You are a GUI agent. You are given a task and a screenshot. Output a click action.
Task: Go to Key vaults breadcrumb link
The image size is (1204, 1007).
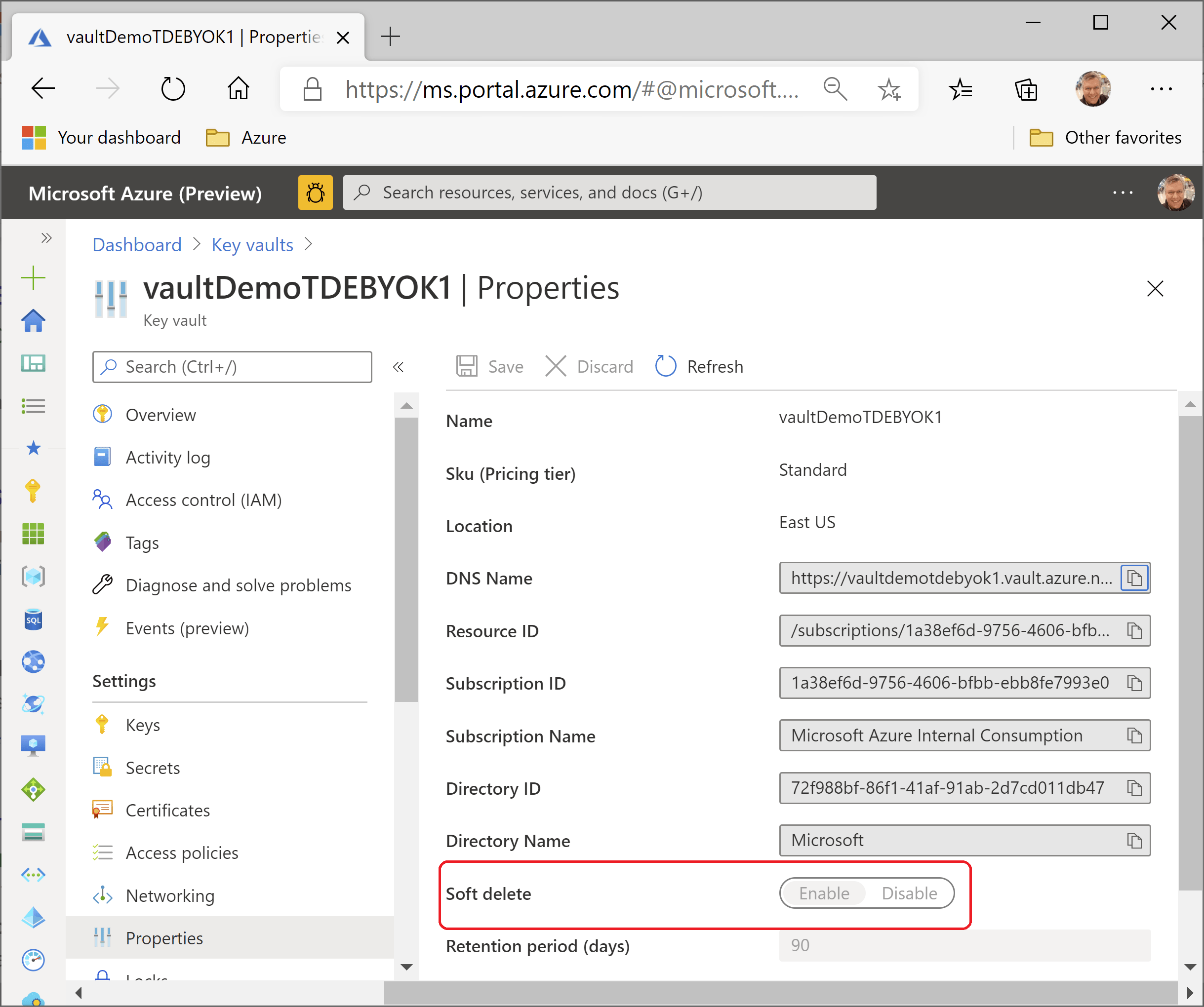[x=252, y=245]
